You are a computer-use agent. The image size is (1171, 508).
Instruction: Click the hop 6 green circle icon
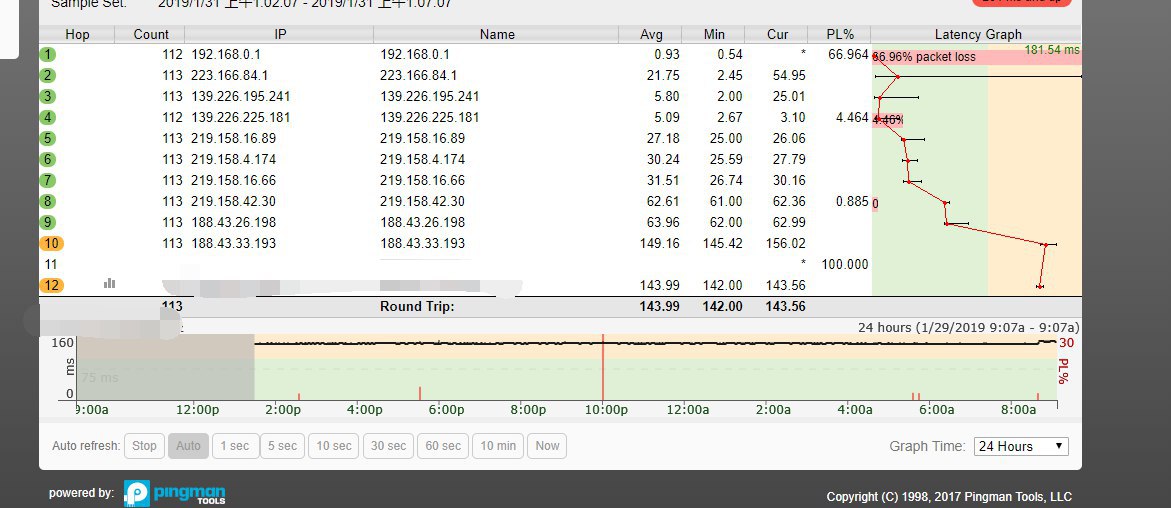pyautogui.click(x=48, y=159)
